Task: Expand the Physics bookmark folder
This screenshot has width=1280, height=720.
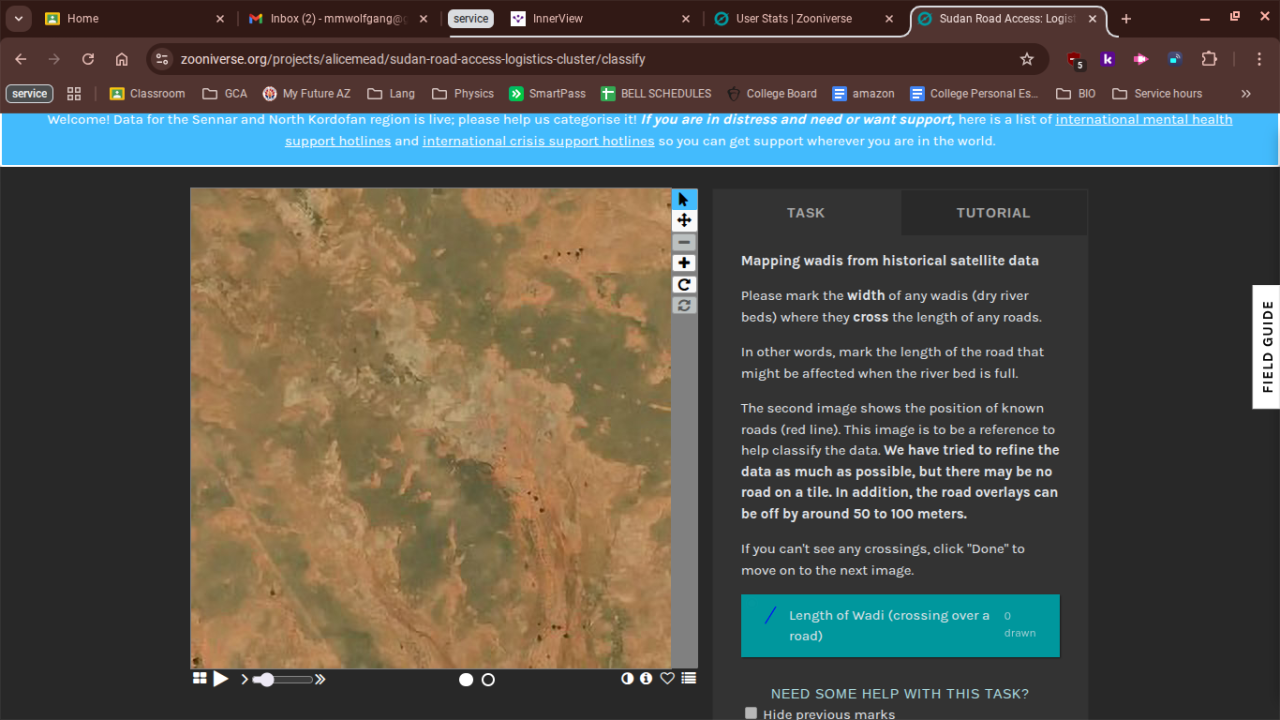Action: (x=463, y=93)
